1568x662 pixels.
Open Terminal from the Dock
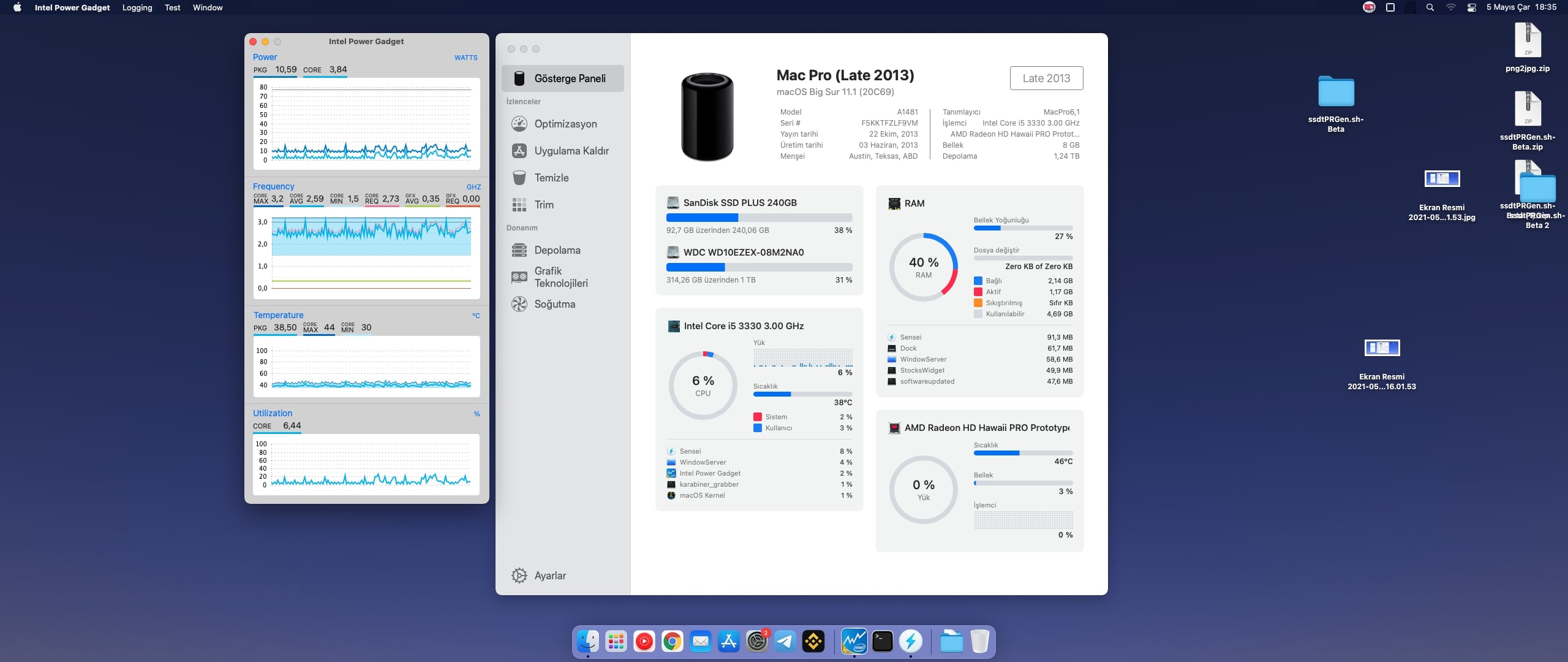tap(882, 642)
